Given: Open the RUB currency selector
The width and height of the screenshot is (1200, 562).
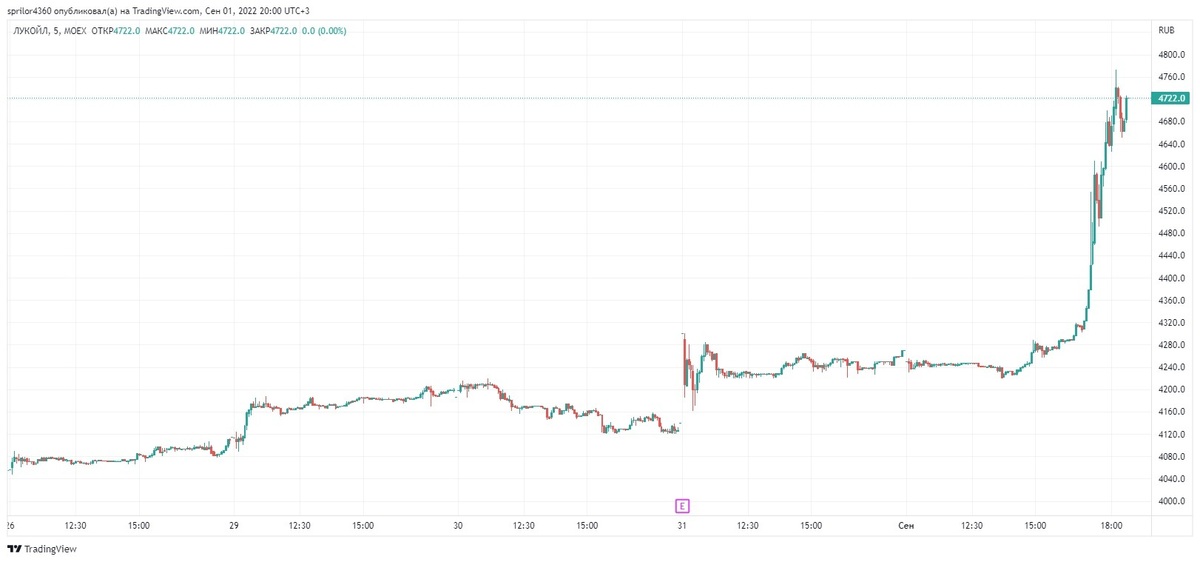Looking at the screenshot, I should tap(1163, 30).
